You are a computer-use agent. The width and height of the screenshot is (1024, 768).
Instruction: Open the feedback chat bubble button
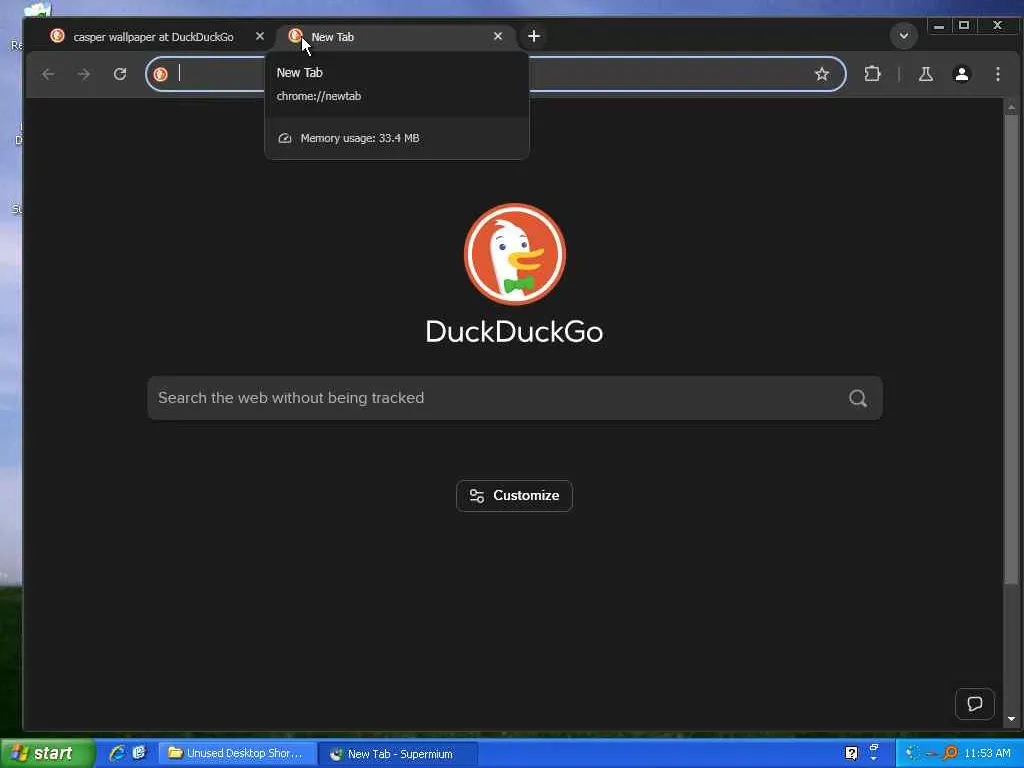(x=974, y=703)
